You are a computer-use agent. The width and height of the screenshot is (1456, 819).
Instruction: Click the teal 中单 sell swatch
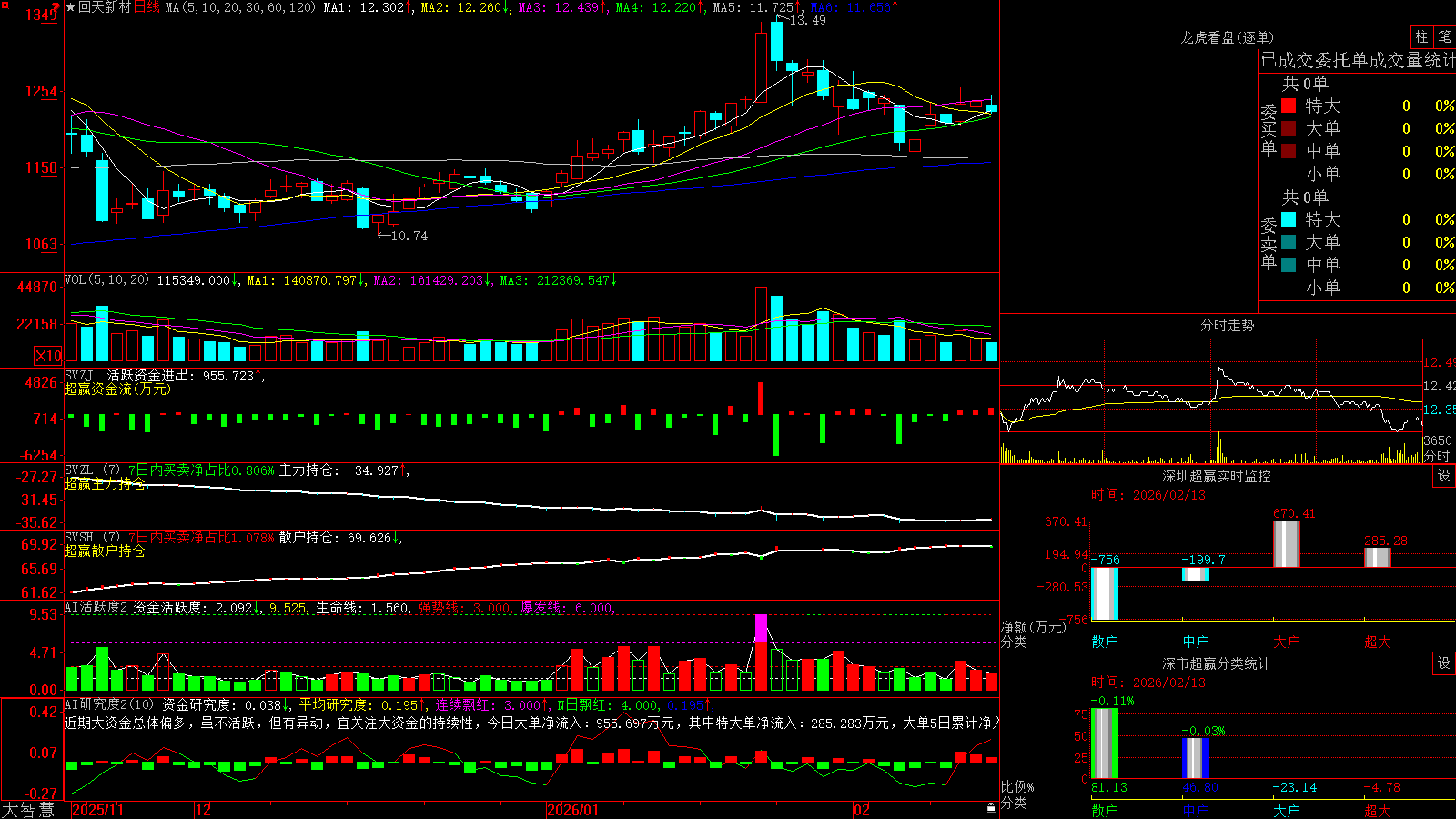pos(1289,265)
